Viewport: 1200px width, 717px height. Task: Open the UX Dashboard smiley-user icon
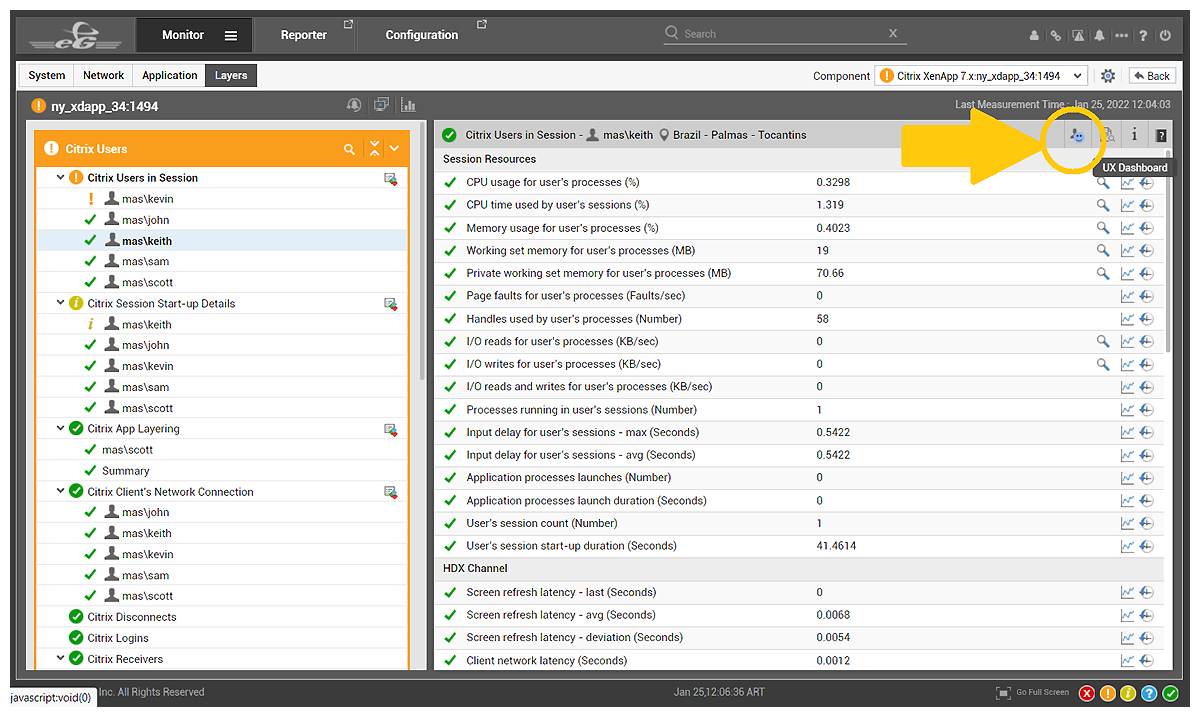pyautogui.click(x=1077, y=135)
